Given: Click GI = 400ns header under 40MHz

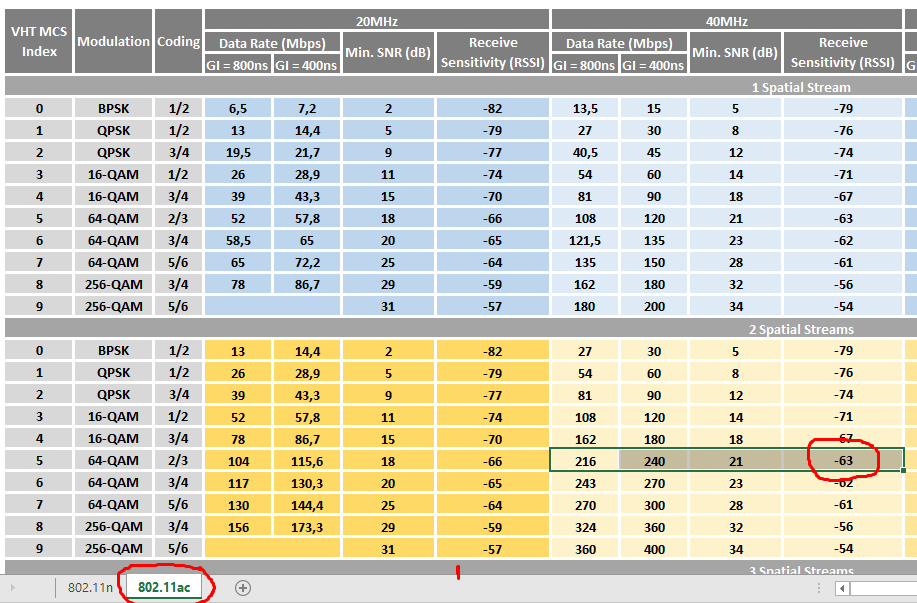Looking at the screenshot, I should 653,65.
